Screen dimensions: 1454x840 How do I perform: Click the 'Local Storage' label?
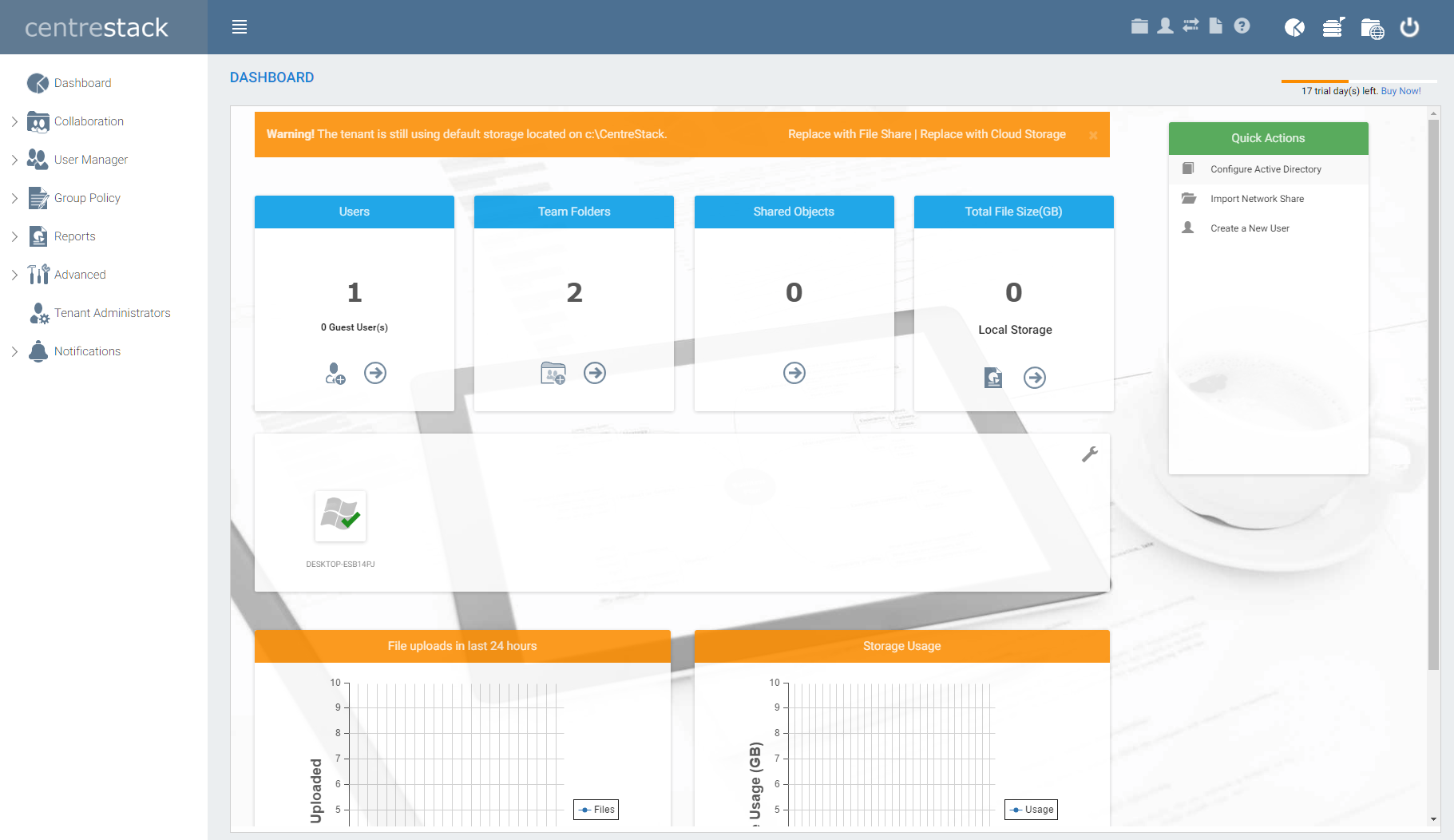point(1015,330)
